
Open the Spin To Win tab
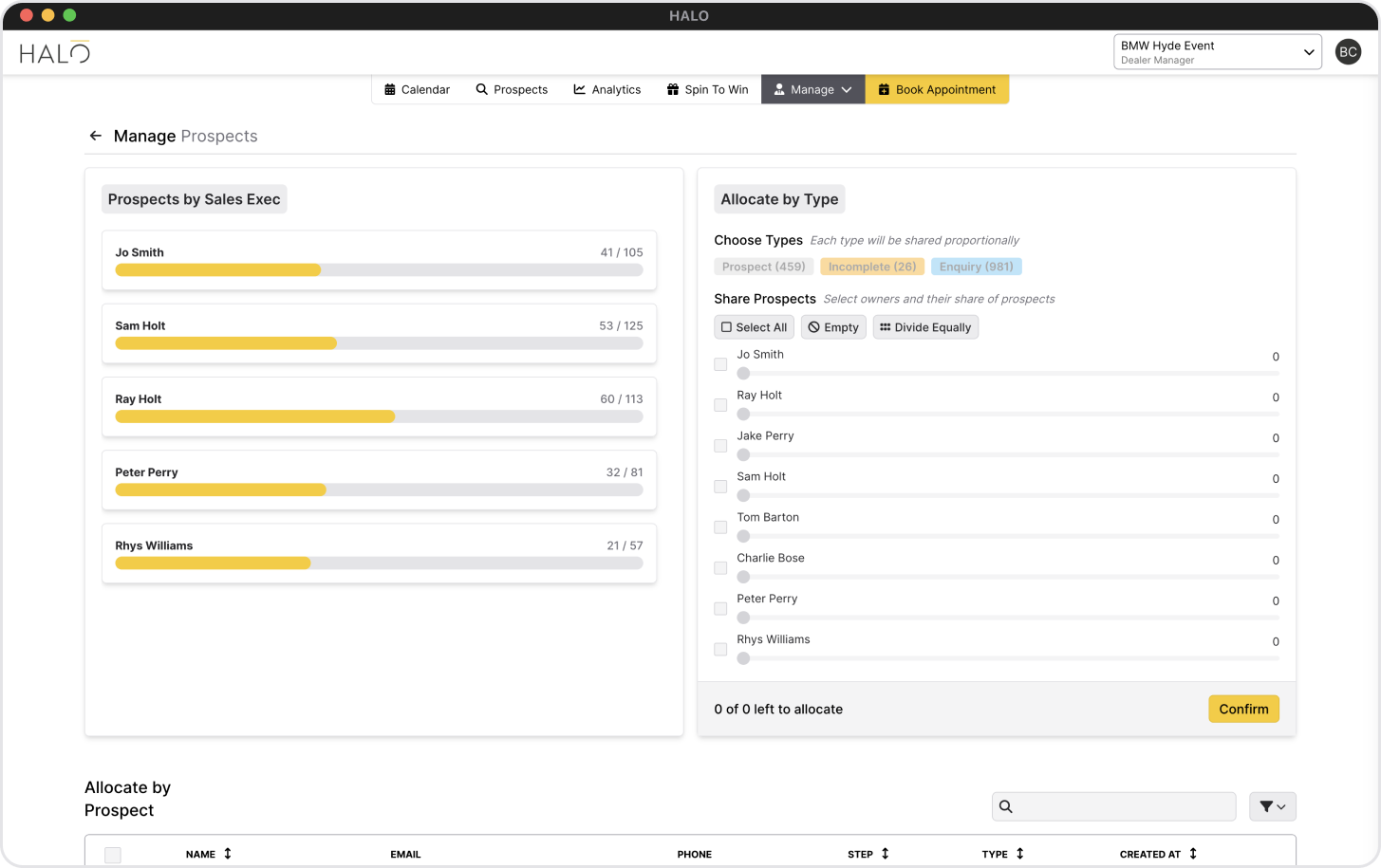[708, 89]
